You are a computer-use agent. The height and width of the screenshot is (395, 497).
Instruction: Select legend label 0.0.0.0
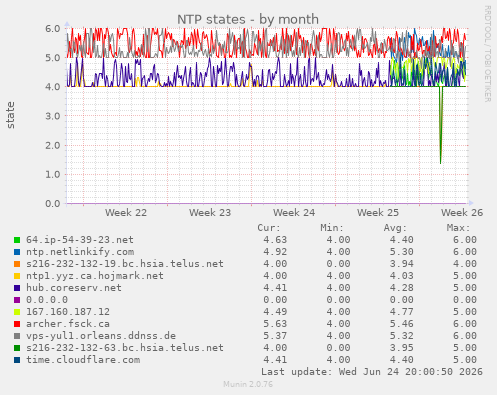point(47,300)
